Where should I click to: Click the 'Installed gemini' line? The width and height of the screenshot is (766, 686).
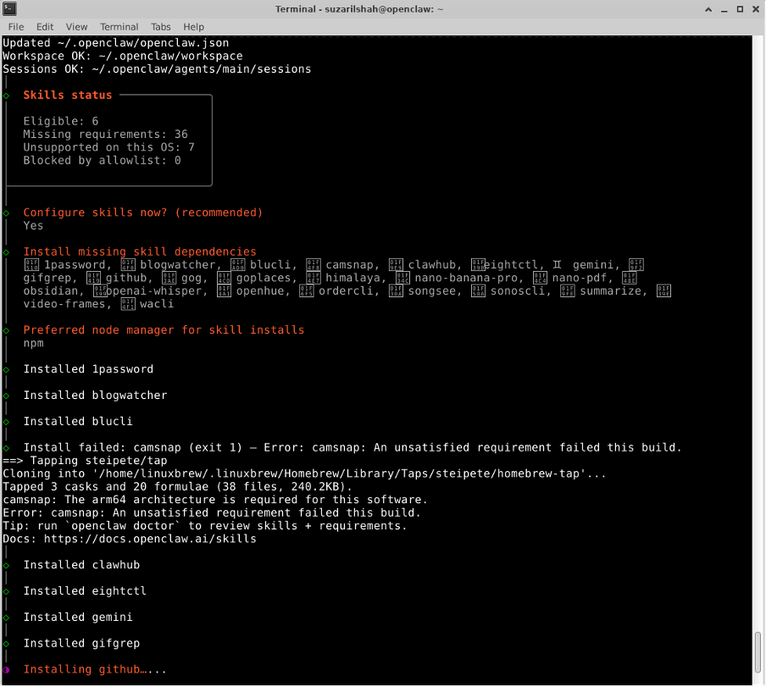[x=78, y=617]
